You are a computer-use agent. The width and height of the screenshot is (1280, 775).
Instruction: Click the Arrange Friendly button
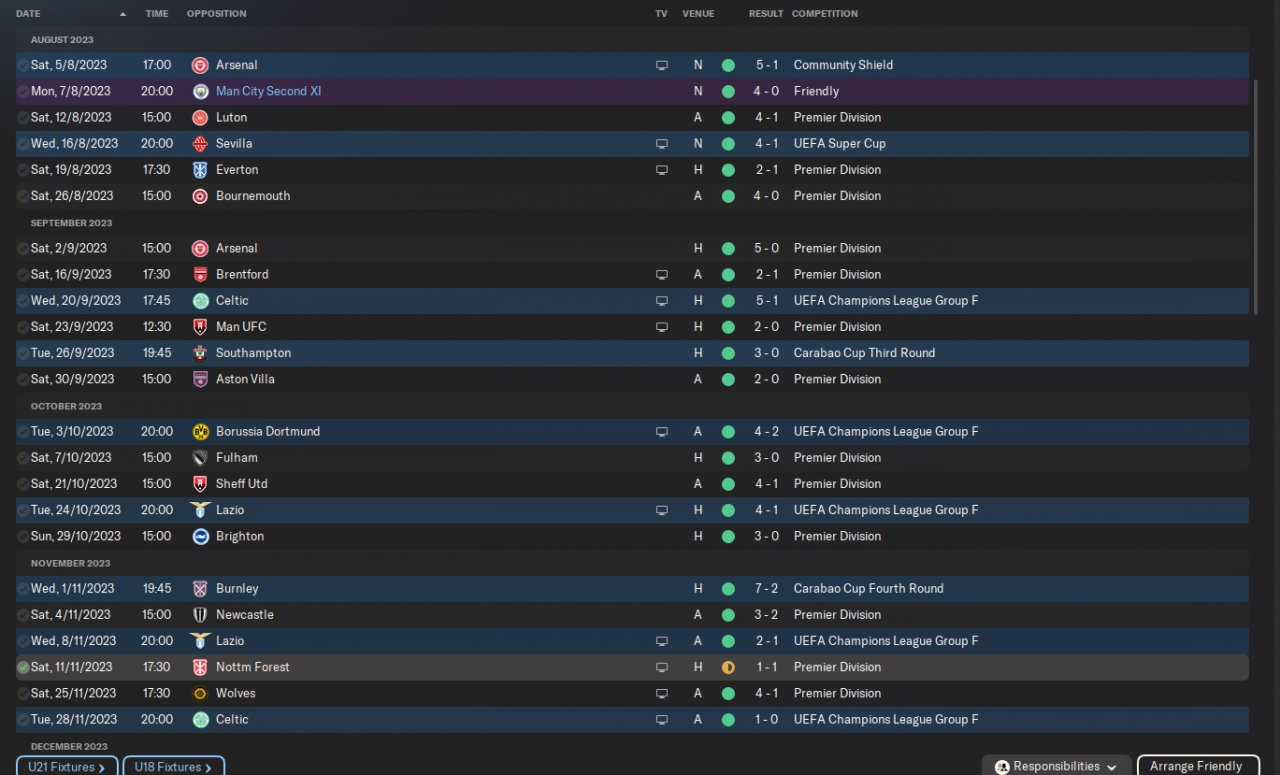[x=1197, y=767]
